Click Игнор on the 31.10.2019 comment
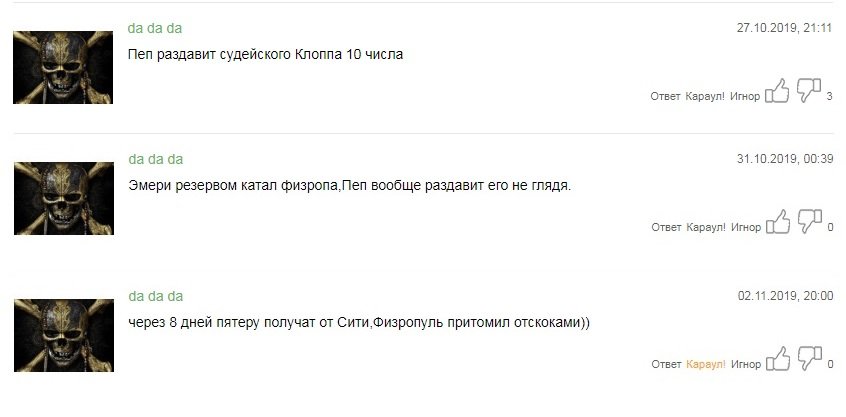Screen dimensions: 846x417 (x=746, y=228)
